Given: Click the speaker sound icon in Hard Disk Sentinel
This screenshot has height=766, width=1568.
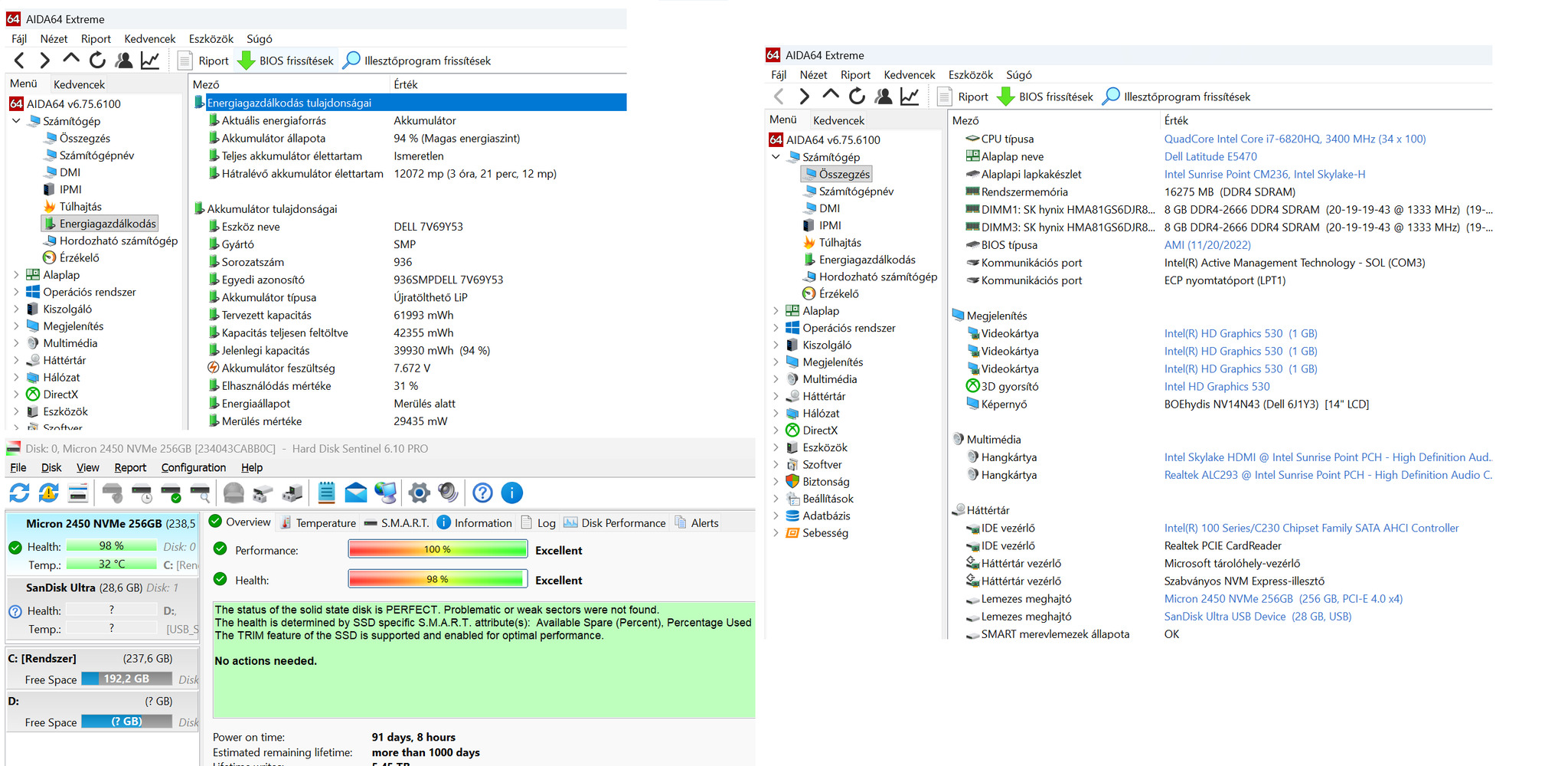Looking at the screenshot, I should point(448,493).
